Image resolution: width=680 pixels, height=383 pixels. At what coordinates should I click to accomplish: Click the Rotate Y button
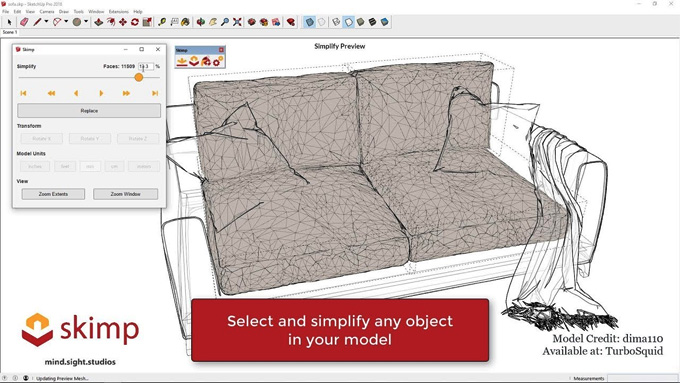90,138
